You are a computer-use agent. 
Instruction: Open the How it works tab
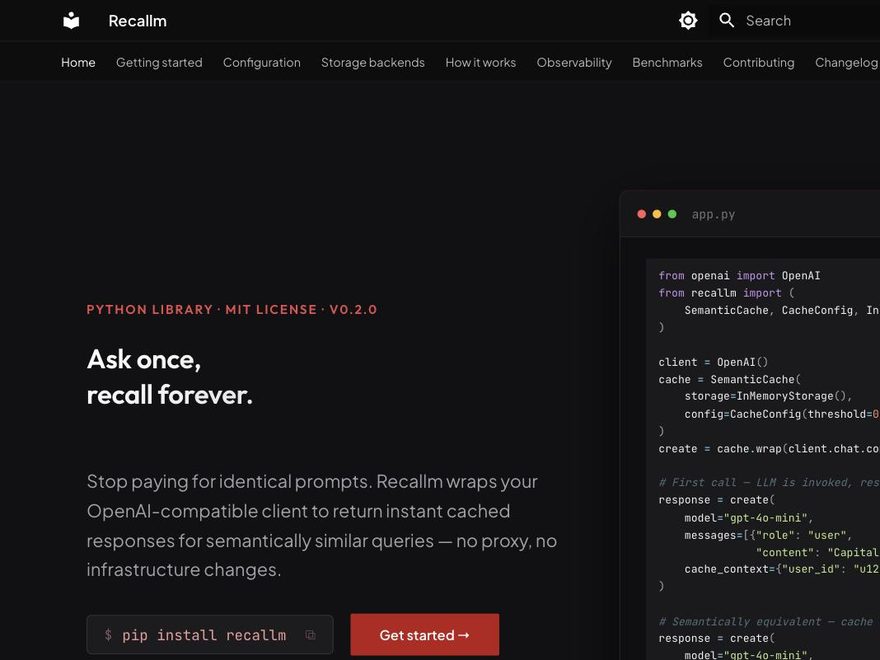(480, 62)
